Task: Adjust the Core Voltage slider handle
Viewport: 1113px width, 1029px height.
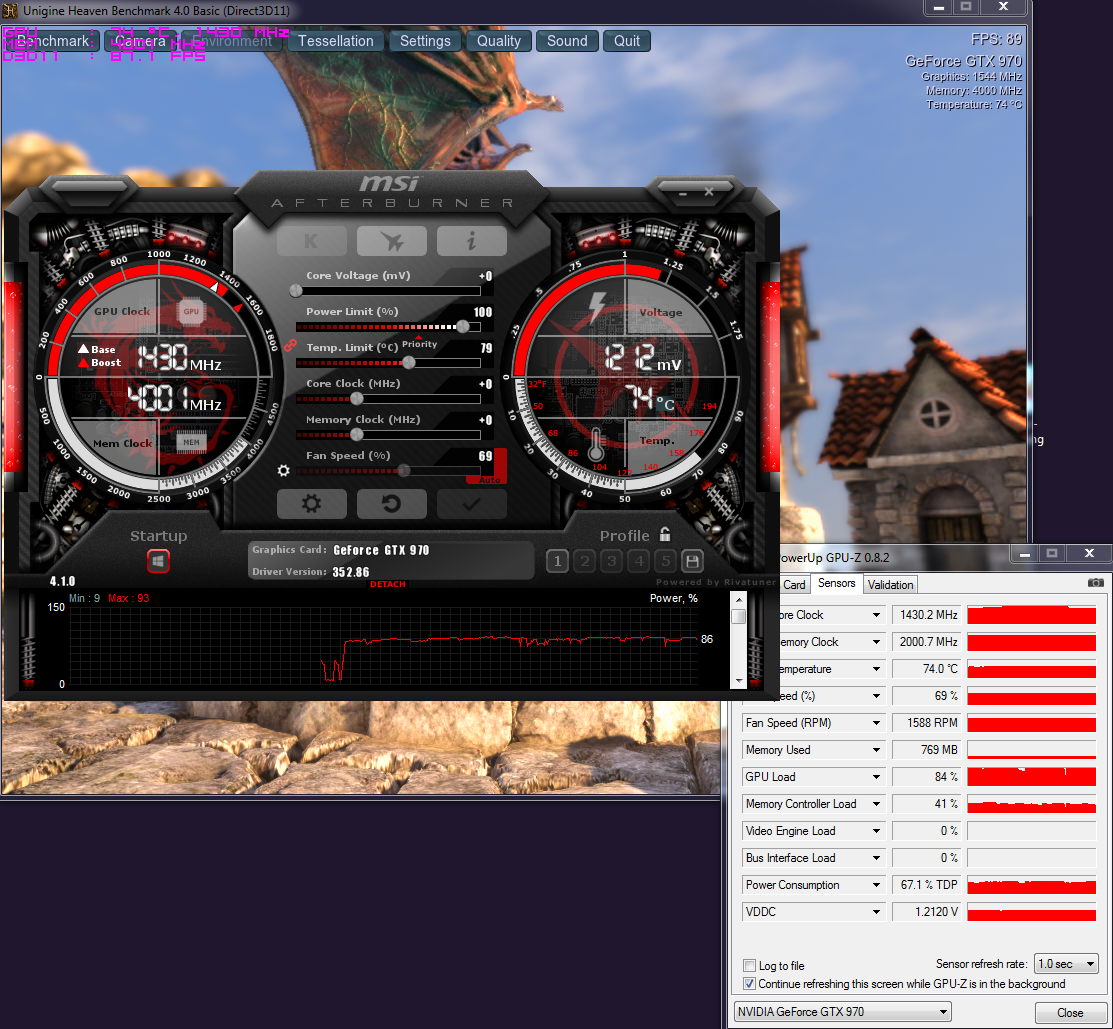Action: [x=296, y=290]
